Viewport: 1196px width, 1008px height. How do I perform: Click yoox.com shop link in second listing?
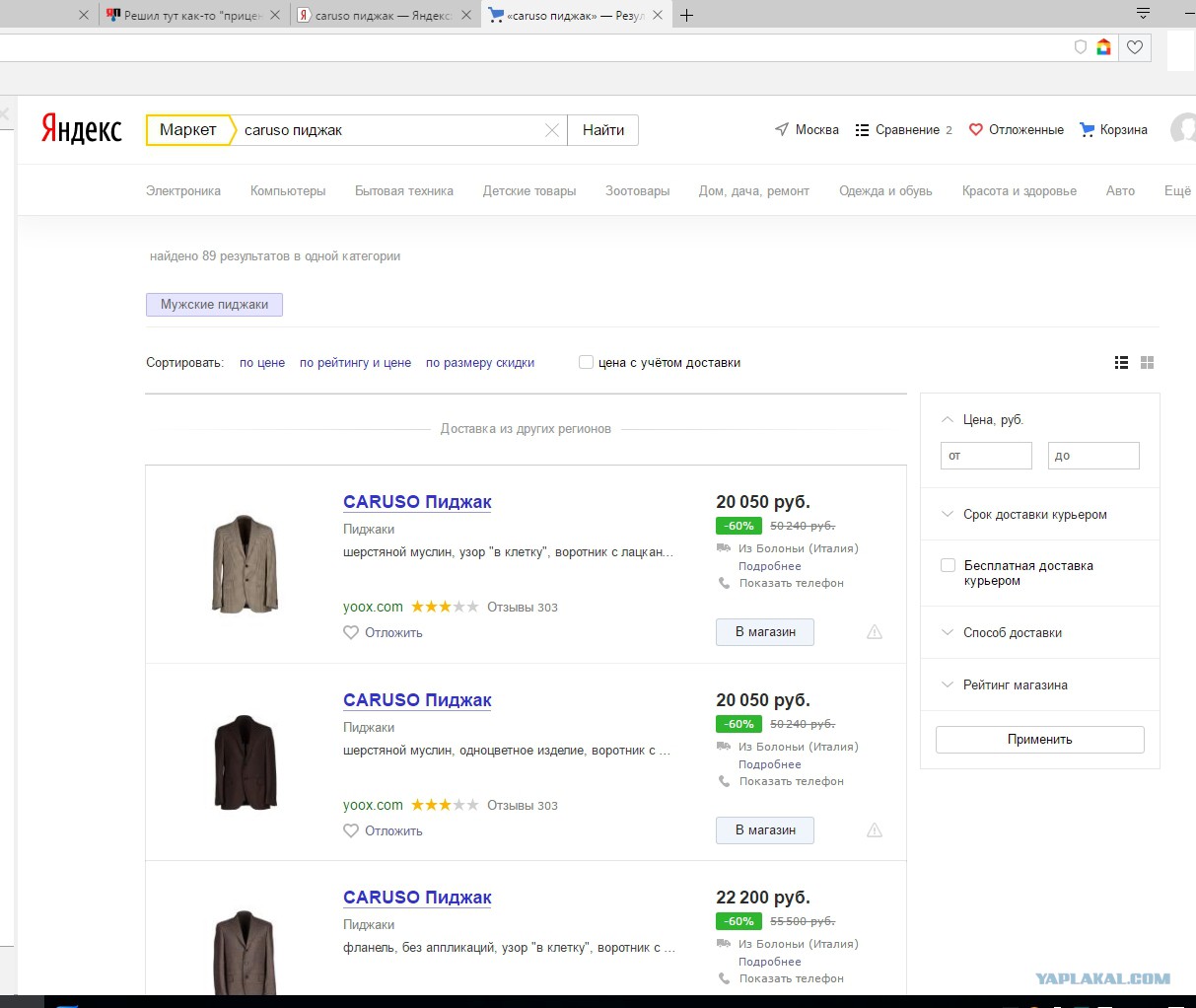point(373,805)
